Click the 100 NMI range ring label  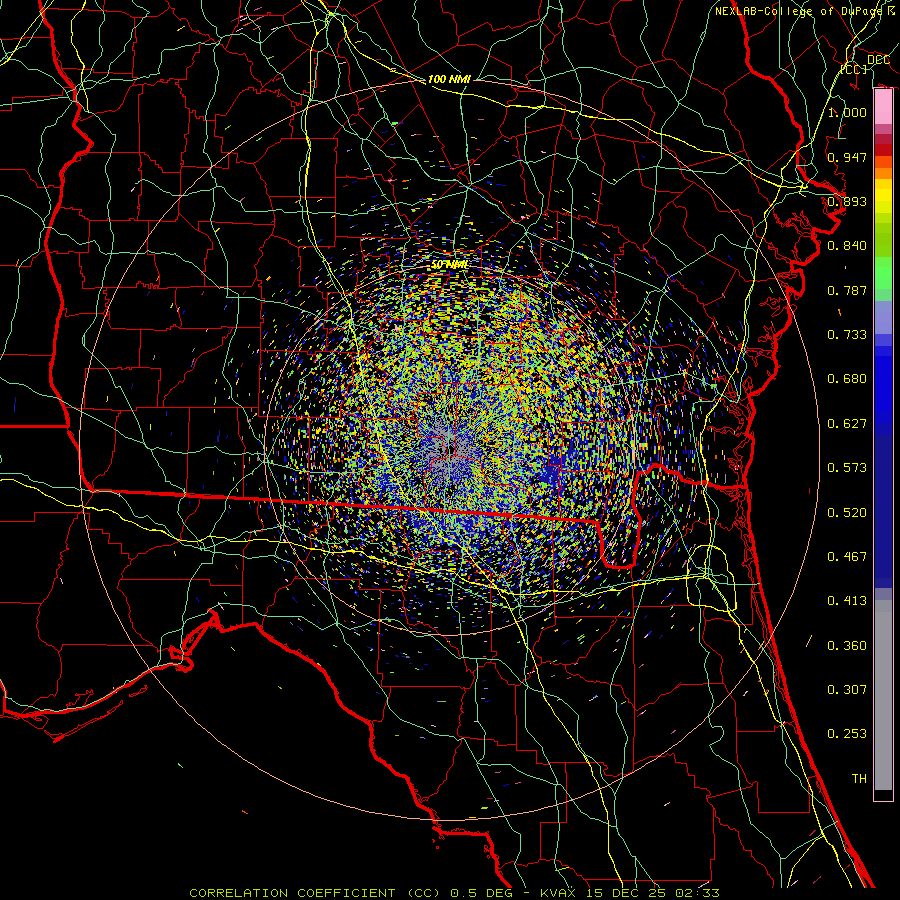(449, 79)
